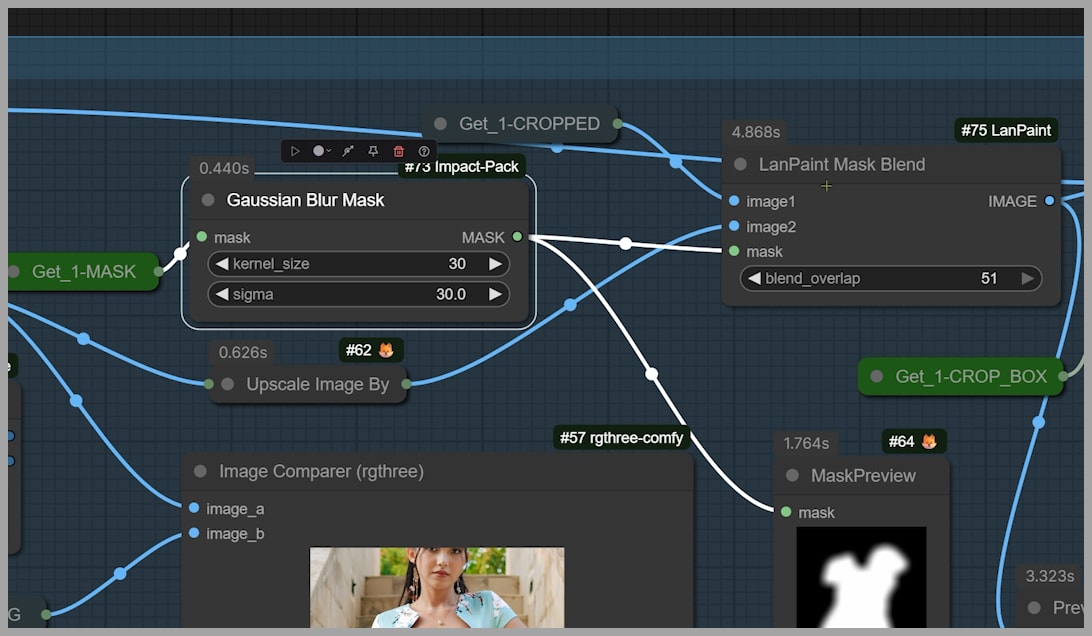The height and width of the screenshot is (636, 1092).
Task: Collapse the LanPaint Mask Blend node
Action: (x=740, y=165)
